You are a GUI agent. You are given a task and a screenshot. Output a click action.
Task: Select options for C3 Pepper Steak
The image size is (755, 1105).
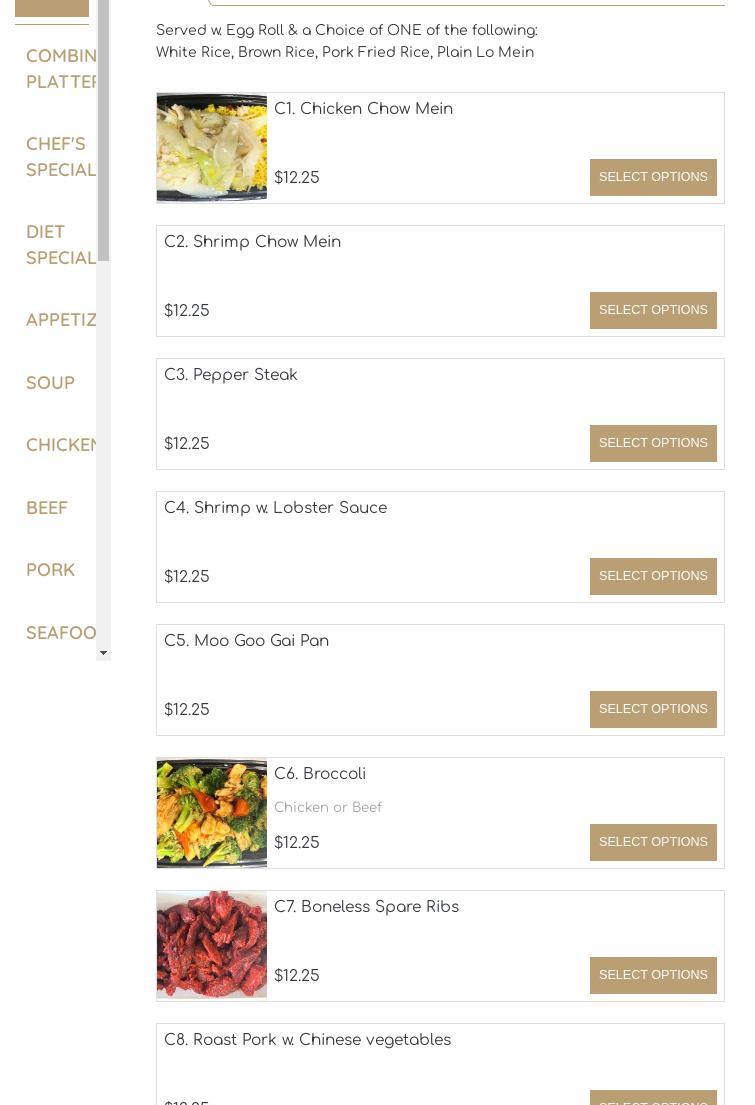click(653, 443)
